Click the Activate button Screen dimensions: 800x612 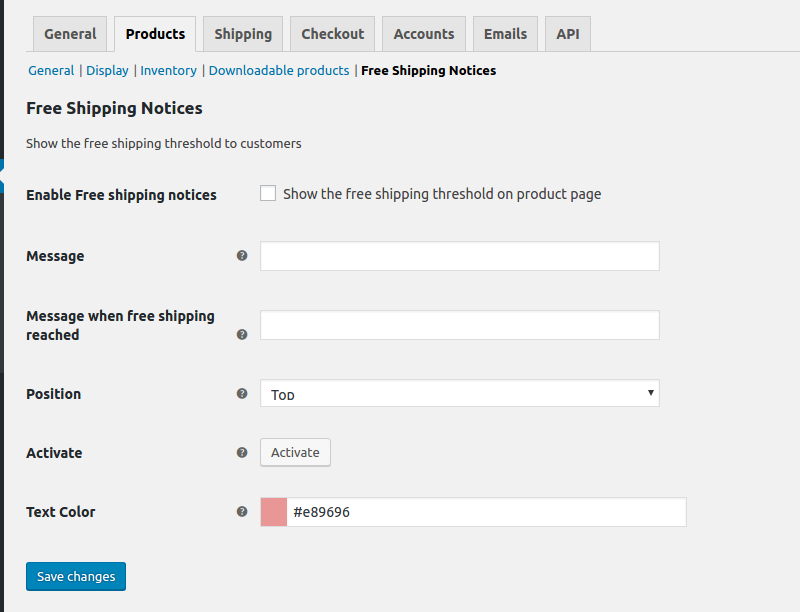295,452
